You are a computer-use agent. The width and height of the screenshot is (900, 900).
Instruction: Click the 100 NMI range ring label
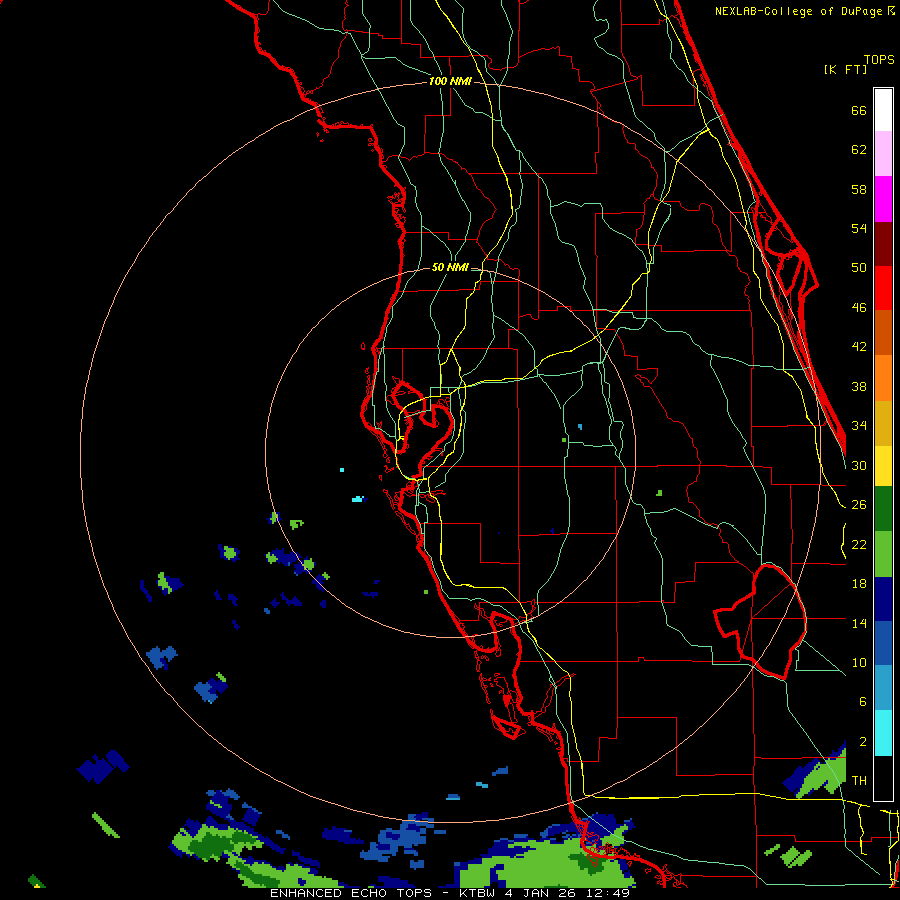click(450, 82)
